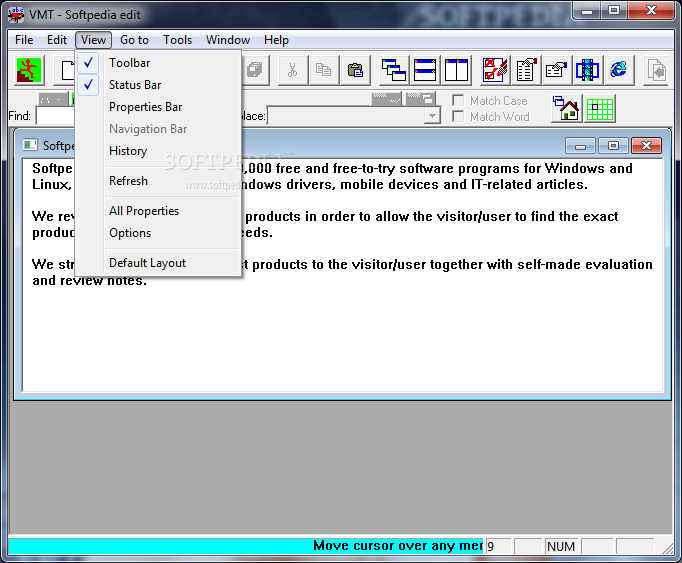Select Properties Bar from View menu
Viewport: 682px width, 563px height.
pyautogui.click(x=159, y=107)
